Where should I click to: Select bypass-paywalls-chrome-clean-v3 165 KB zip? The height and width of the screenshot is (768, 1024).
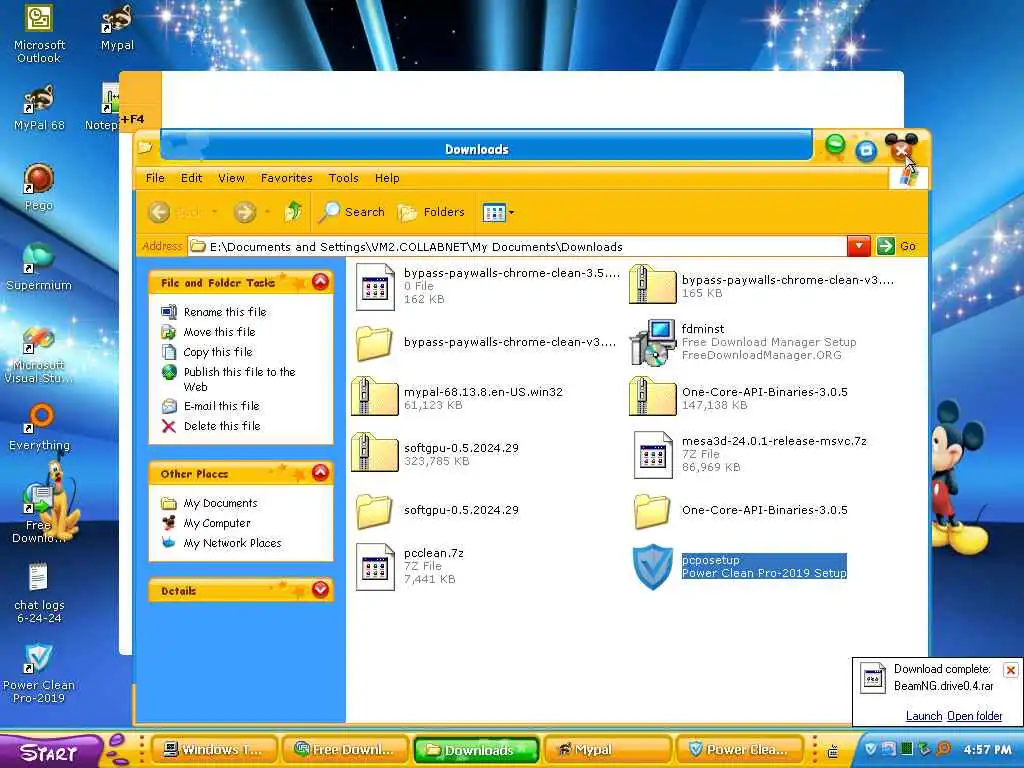[x=762, y=286]
